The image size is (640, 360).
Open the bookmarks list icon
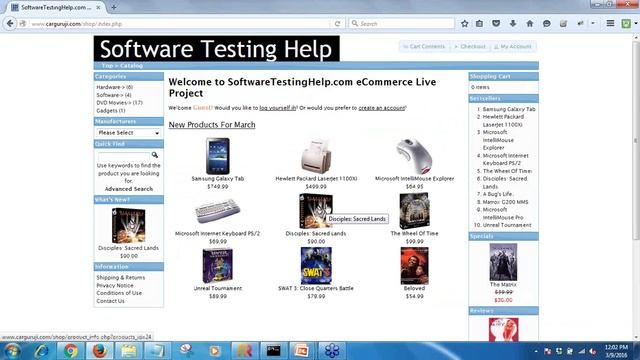coord(479,24)
